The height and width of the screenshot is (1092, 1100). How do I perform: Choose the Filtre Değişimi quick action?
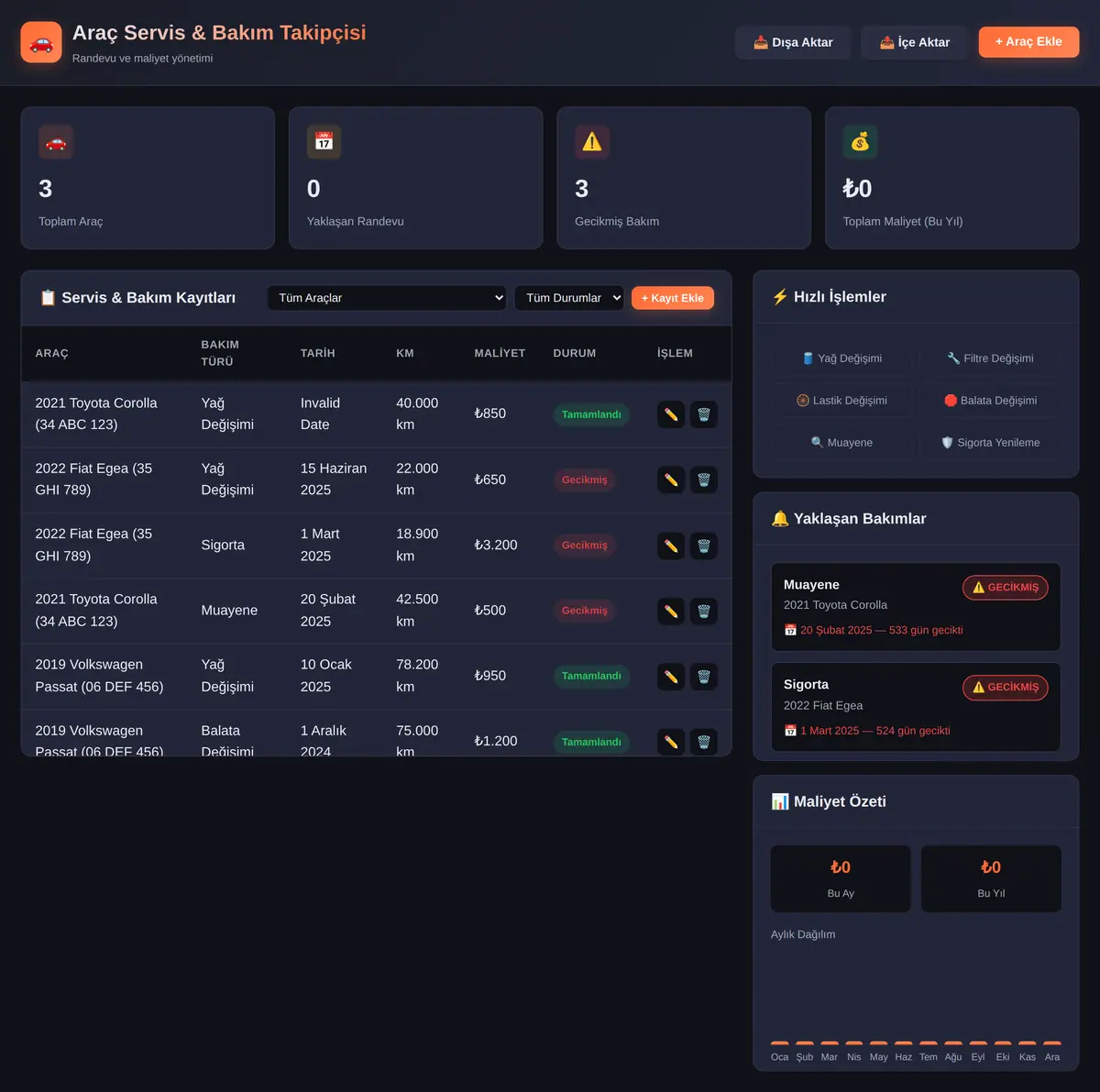[990, 358]
